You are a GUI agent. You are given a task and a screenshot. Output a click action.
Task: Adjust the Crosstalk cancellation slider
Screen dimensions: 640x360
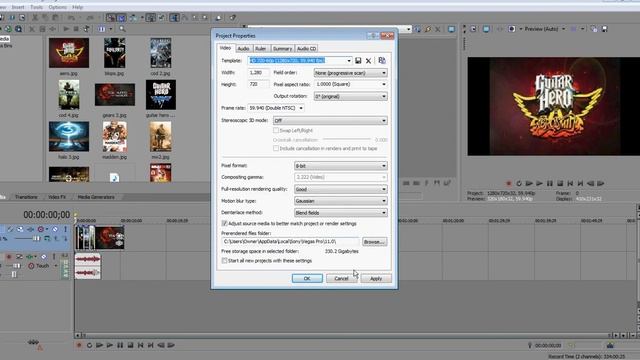347,140
